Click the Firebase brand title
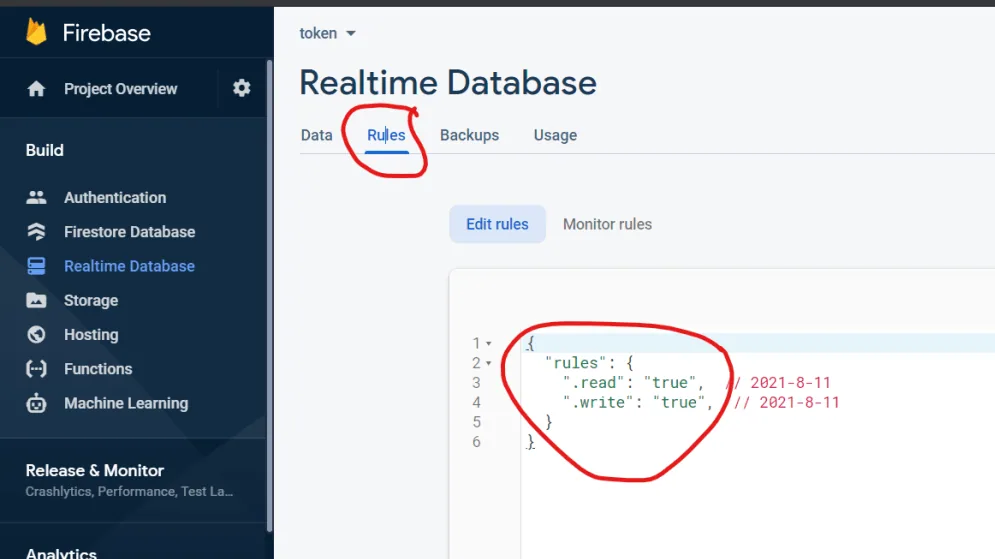This screenshot has width=995, height=559. coord(107,33)
